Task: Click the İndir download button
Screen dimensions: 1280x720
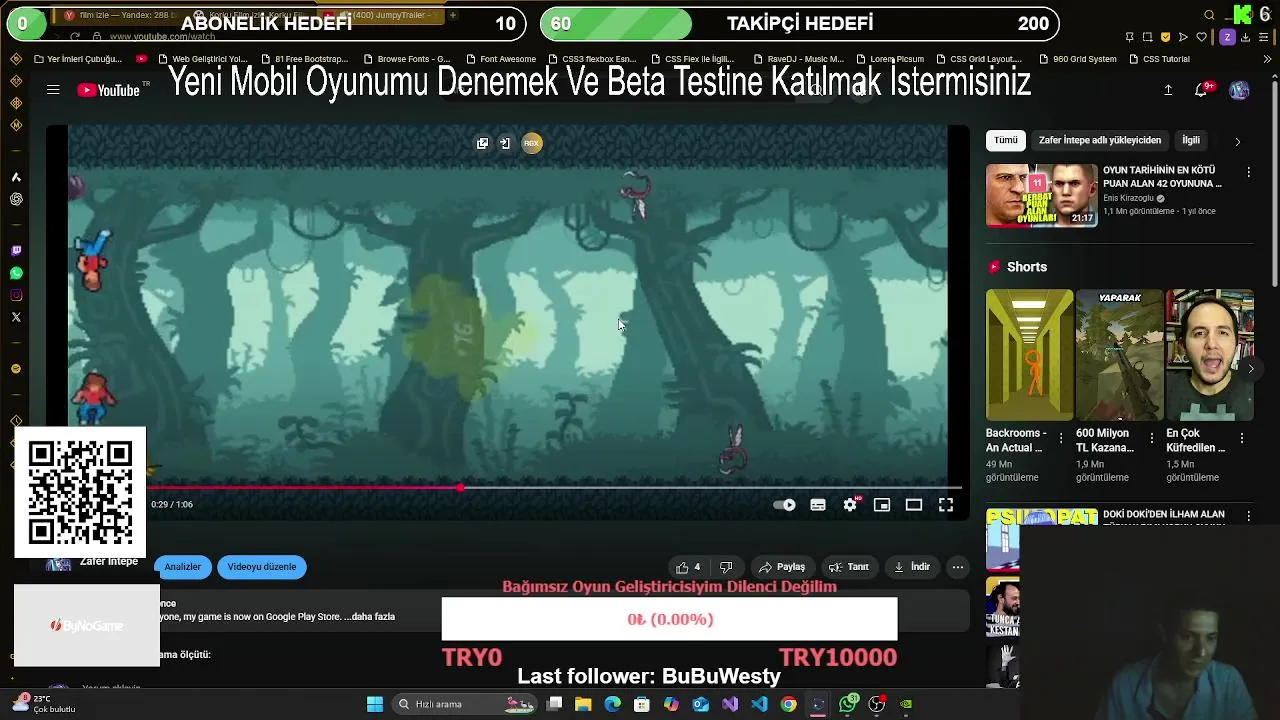Action: tap(912, 567)
